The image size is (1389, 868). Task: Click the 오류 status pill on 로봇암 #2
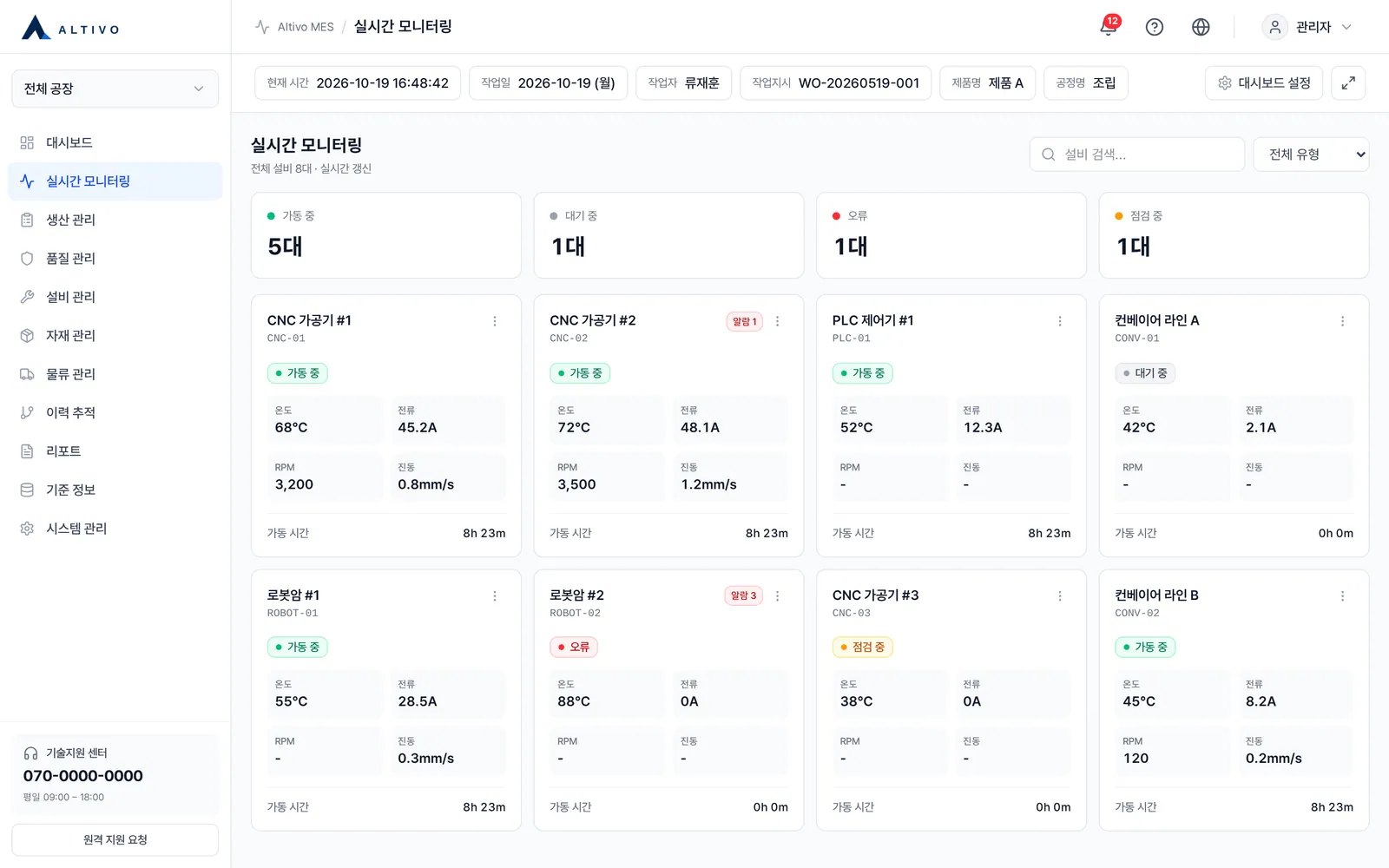pyautogui.click(x=574, y=648)
